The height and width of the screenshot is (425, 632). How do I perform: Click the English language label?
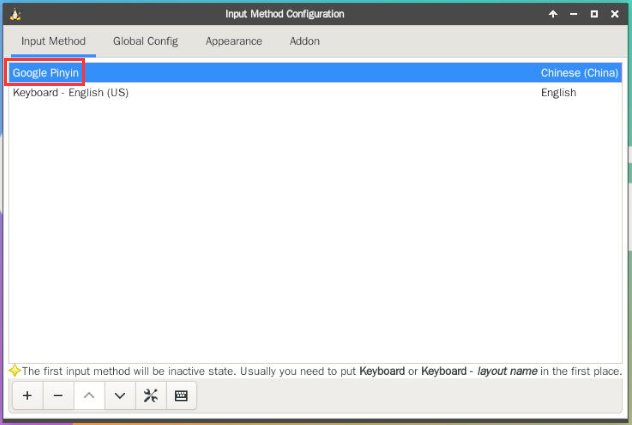559,92
